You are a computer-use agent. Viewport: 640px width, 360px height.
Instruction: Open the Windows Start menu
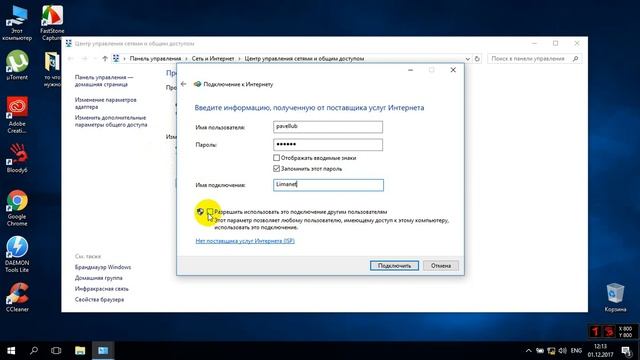pyautogui.click(x=11, y=351)
